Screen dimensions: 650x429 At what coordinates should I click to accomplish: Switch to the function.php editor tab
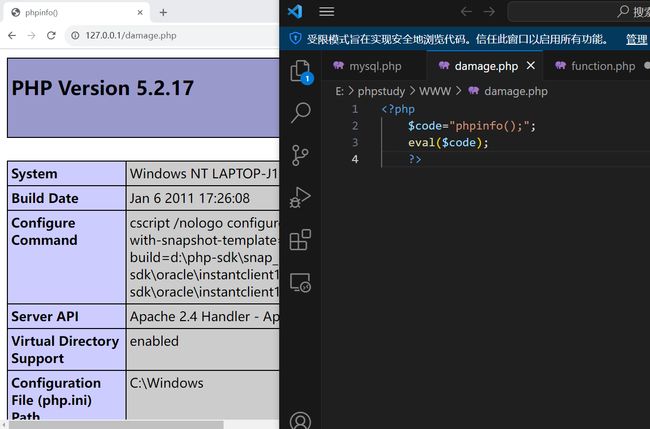pos(595,66)
